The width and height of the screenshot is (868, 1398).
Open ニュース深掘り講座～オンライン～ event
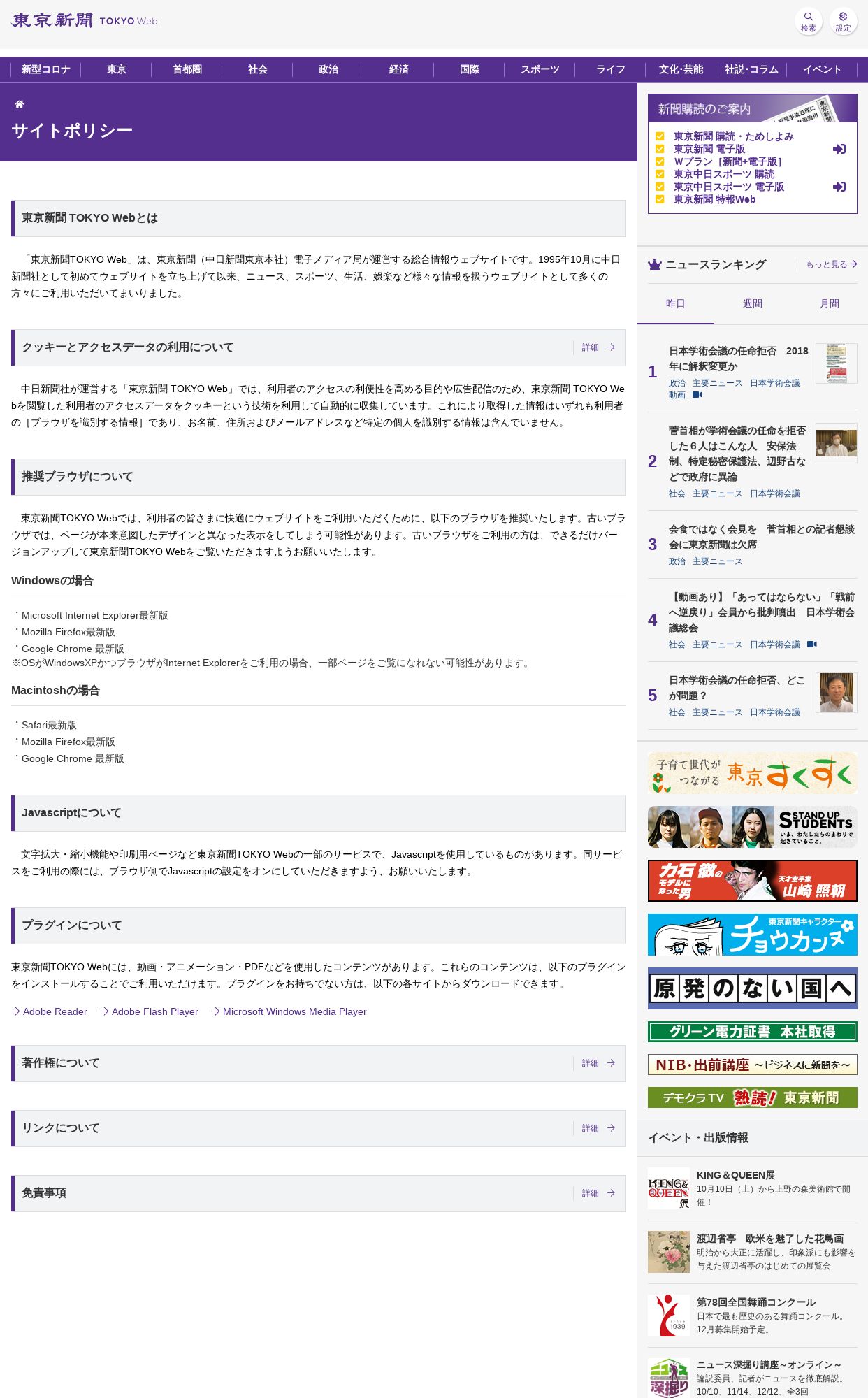(753, 1378)
